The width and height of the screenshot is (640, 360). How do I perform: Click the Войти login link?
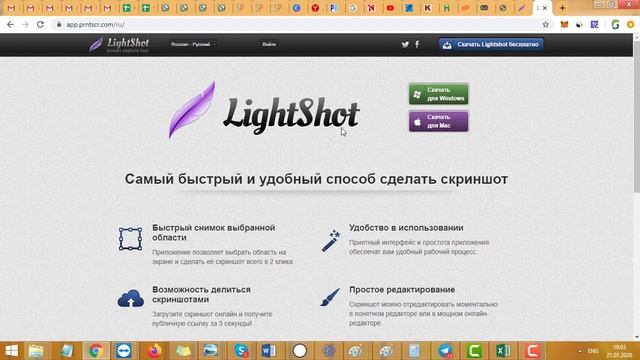pos(269,44)
